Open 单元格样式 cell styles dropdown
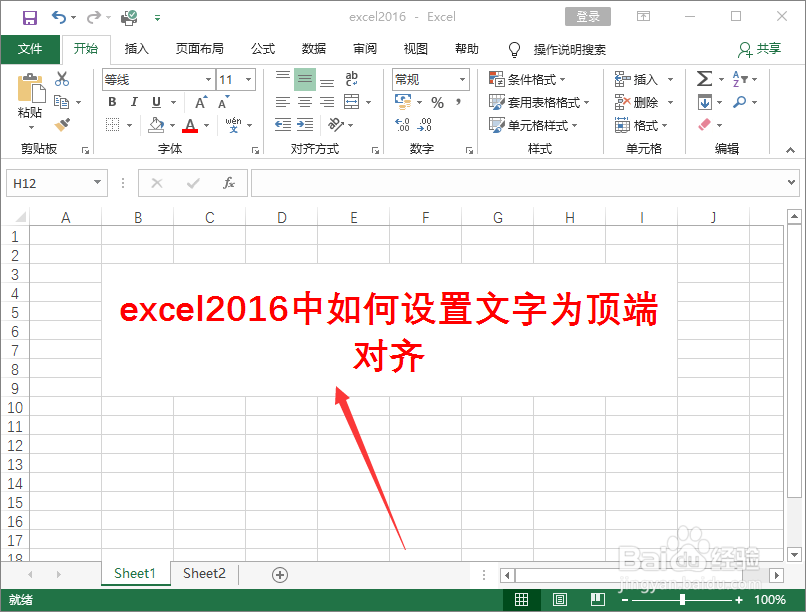806x612 pixels. click(x=533, y=125)
